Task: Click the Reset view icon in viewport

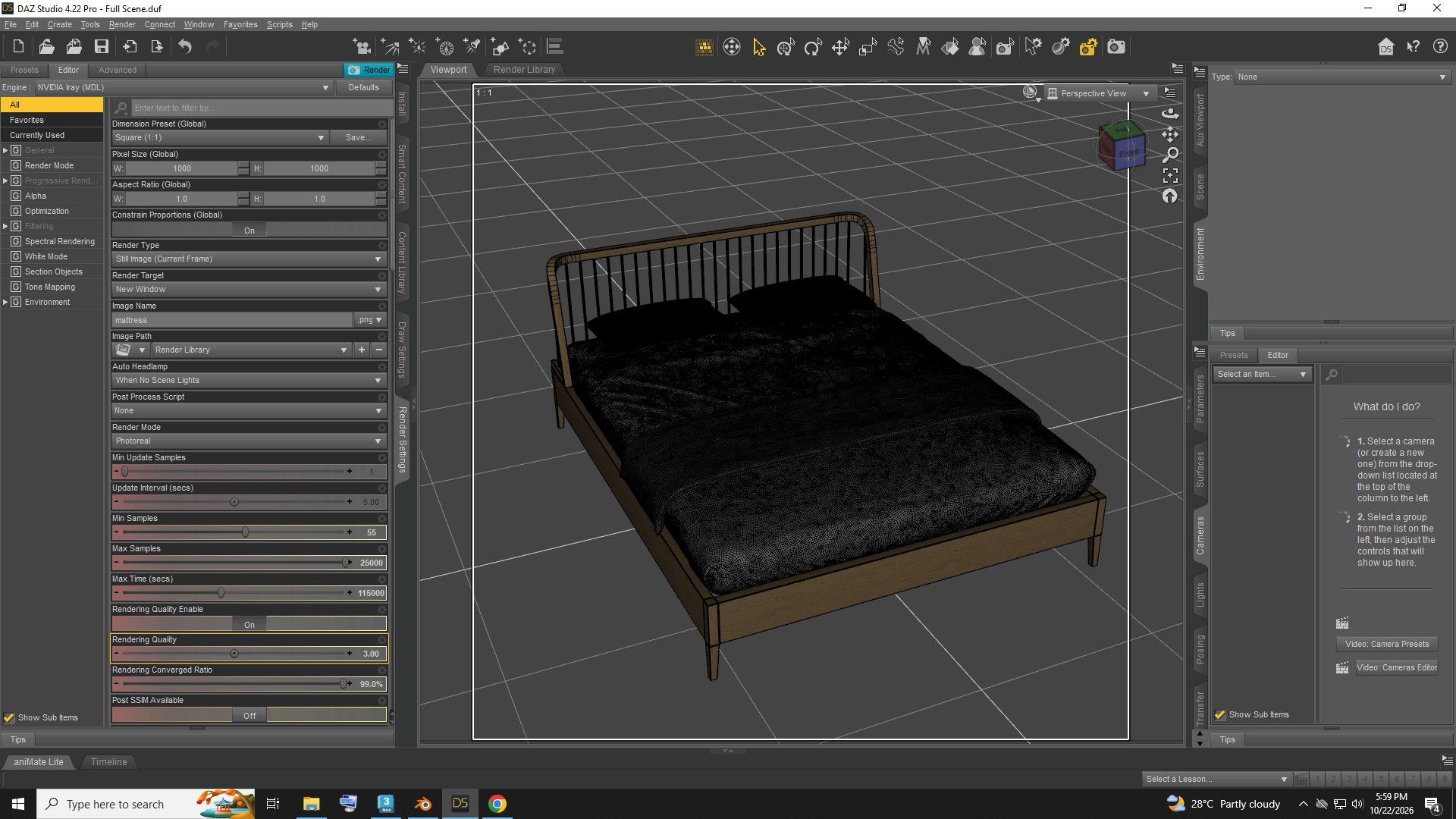Action: (x=1170, y=196)
